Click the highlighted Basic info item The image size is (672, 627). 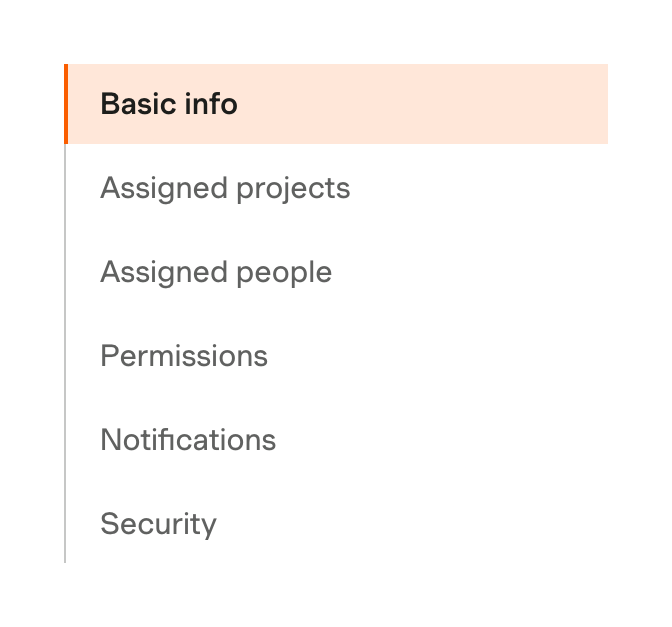click(336, 104)
